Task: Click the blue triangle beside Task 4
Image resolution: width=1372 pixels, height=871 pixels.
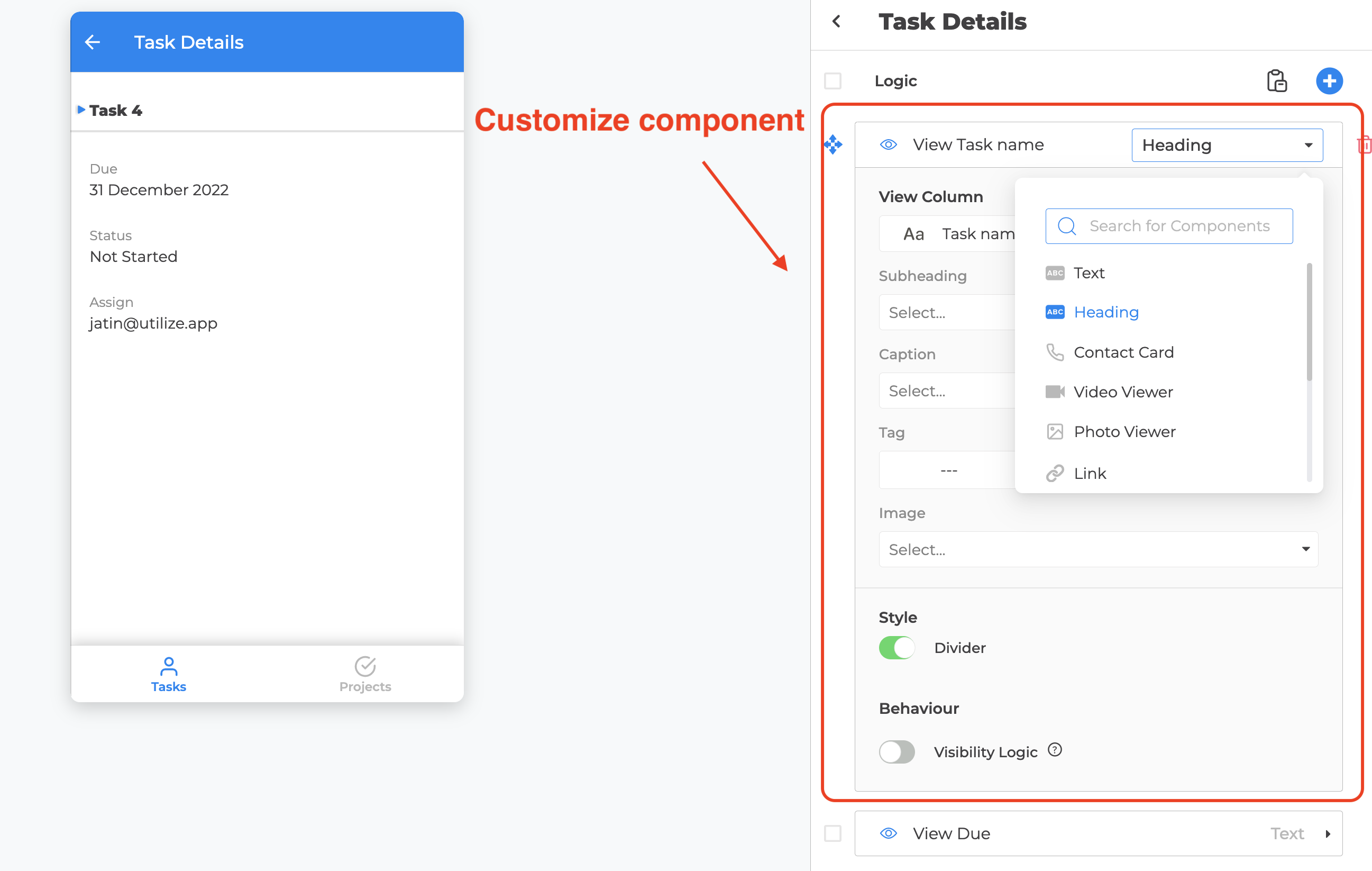Action: (x=81, y=110)
